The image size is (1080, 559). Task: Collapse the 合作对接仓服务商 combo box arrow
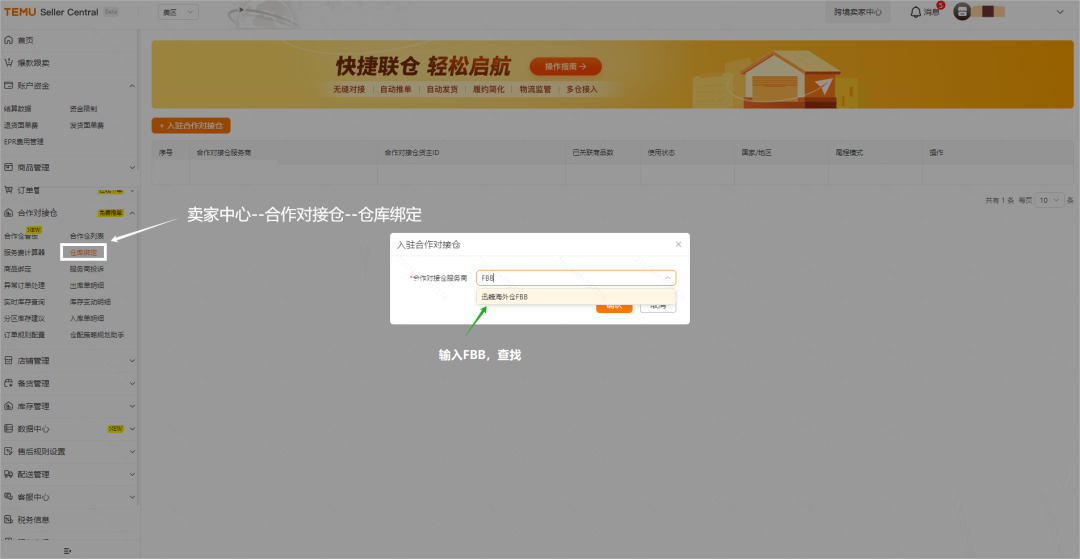click(667, 278)
